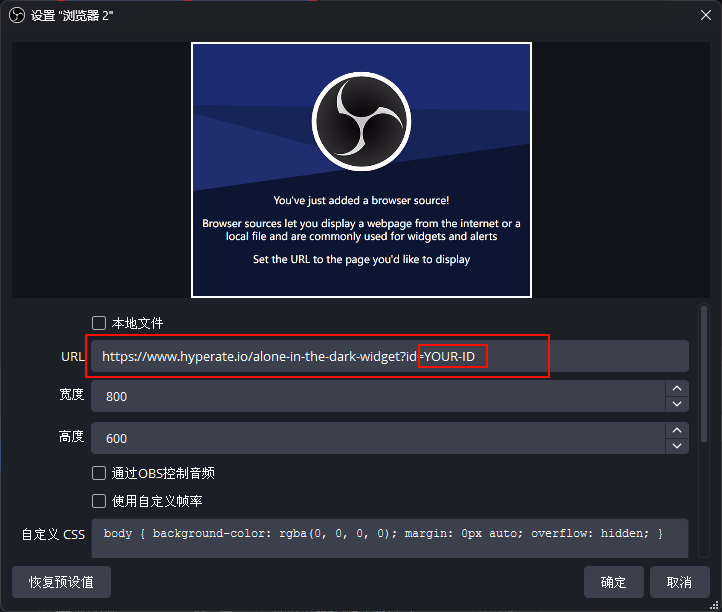722x612 pixels.
Task: Confirm settings with the 确定 button
Action: [x=613, y=582]
